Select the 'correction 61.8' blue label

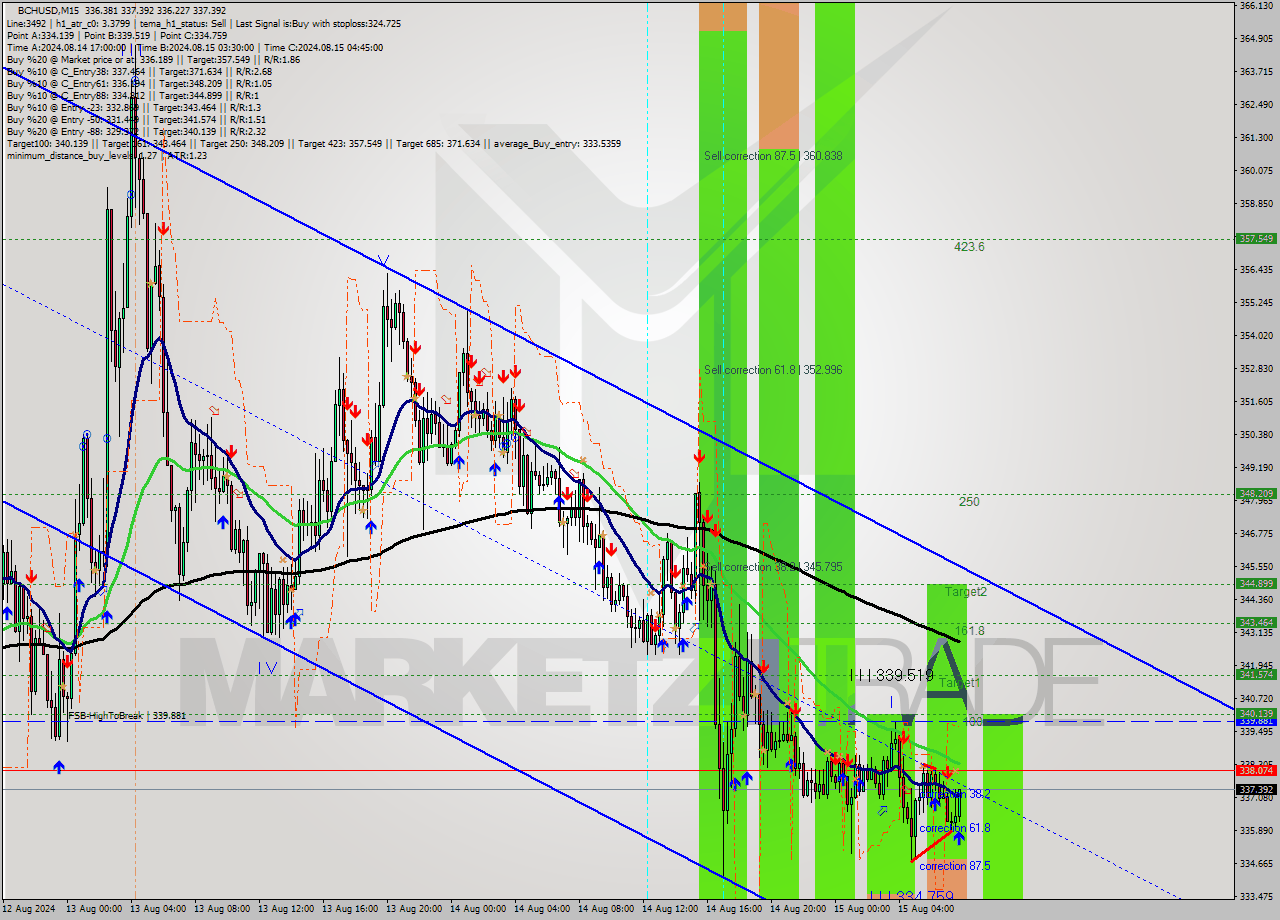tap(955, 828)
